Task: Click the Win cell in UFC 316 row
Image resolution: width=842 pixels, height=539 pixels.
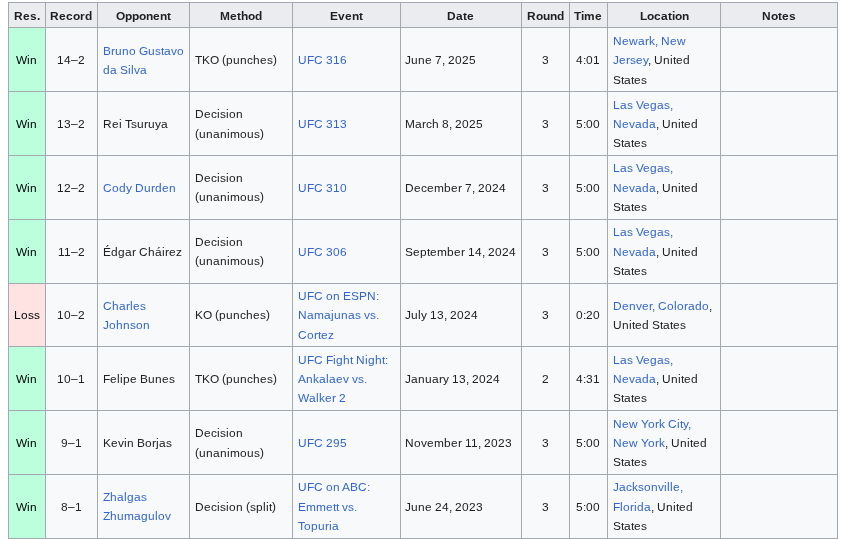Action: coord(27,60)
